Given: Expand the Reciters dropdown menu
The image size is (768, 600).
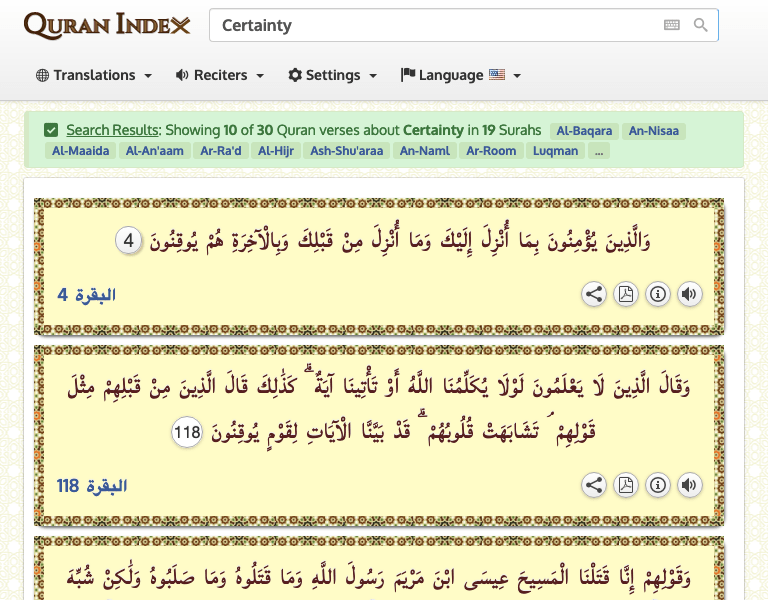Looking at the screenshot, I should [220, 75].
